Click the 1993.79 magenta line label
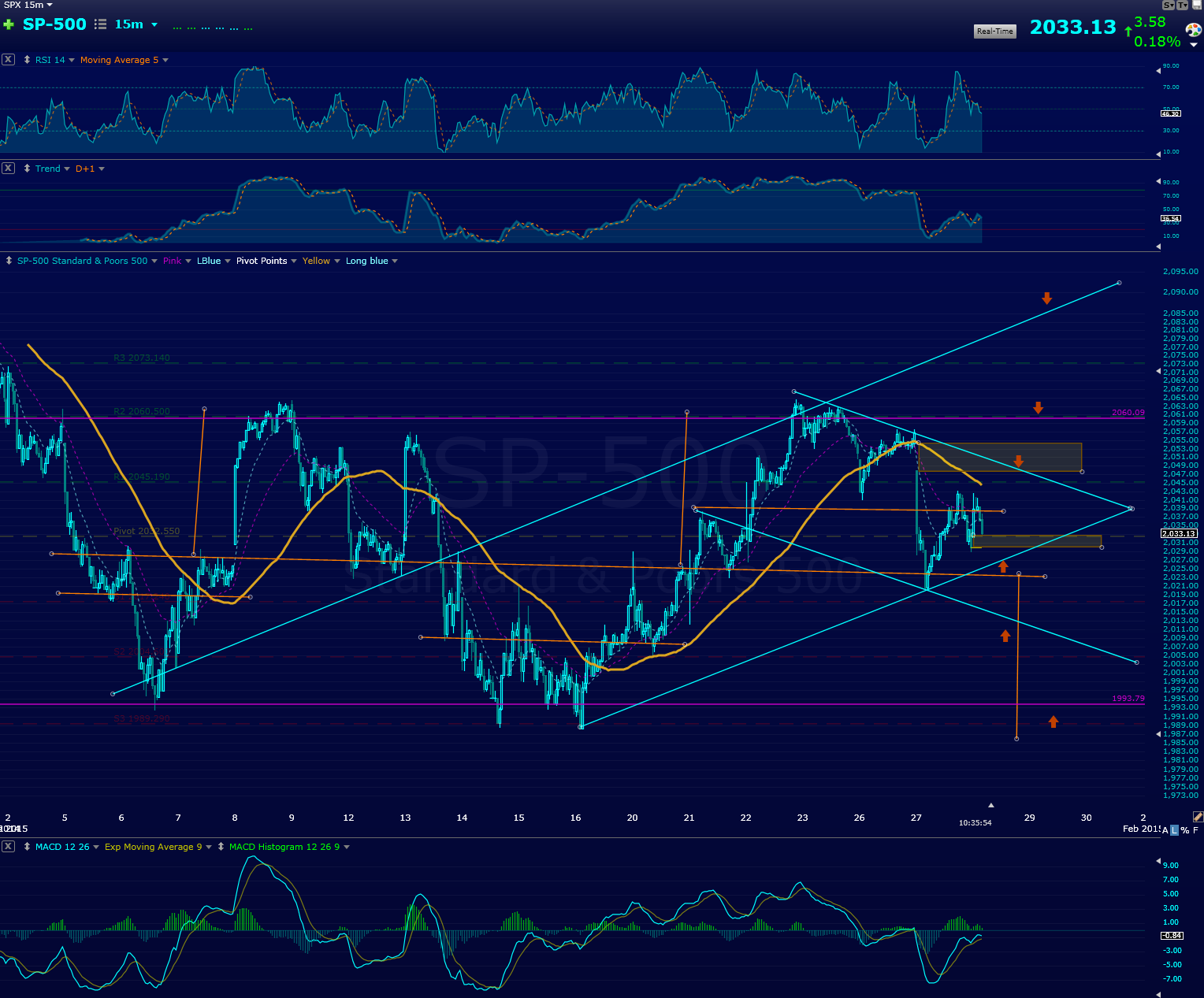The height and width of the screenshot is (998, 1204). click(x=1128, y=699)
